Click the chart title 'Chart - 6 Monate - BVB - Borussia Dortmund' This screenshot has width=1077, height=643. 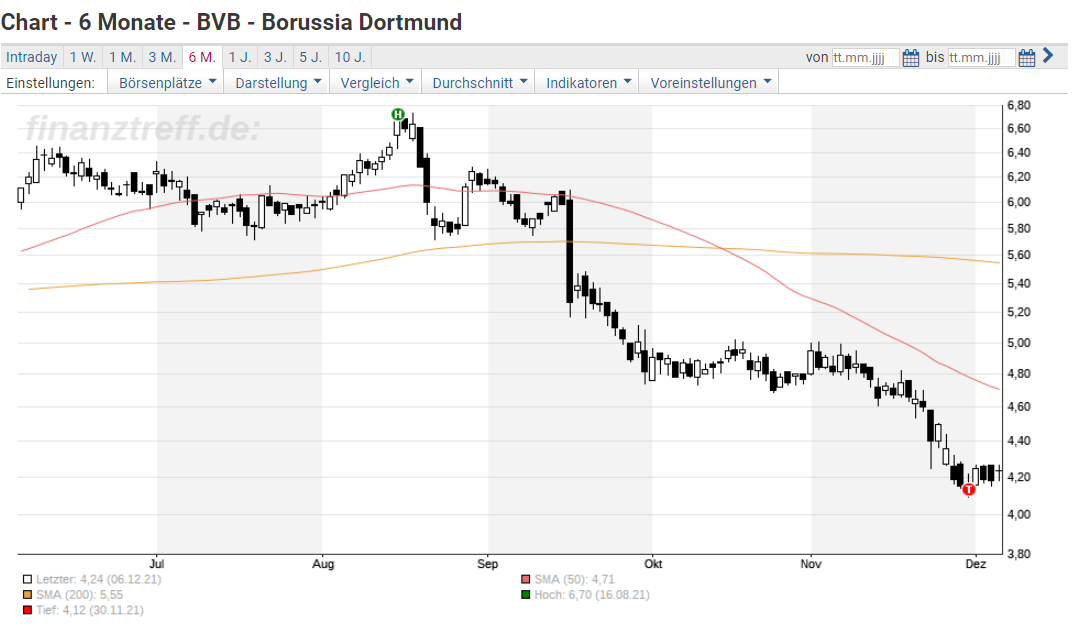pos(231,22)
